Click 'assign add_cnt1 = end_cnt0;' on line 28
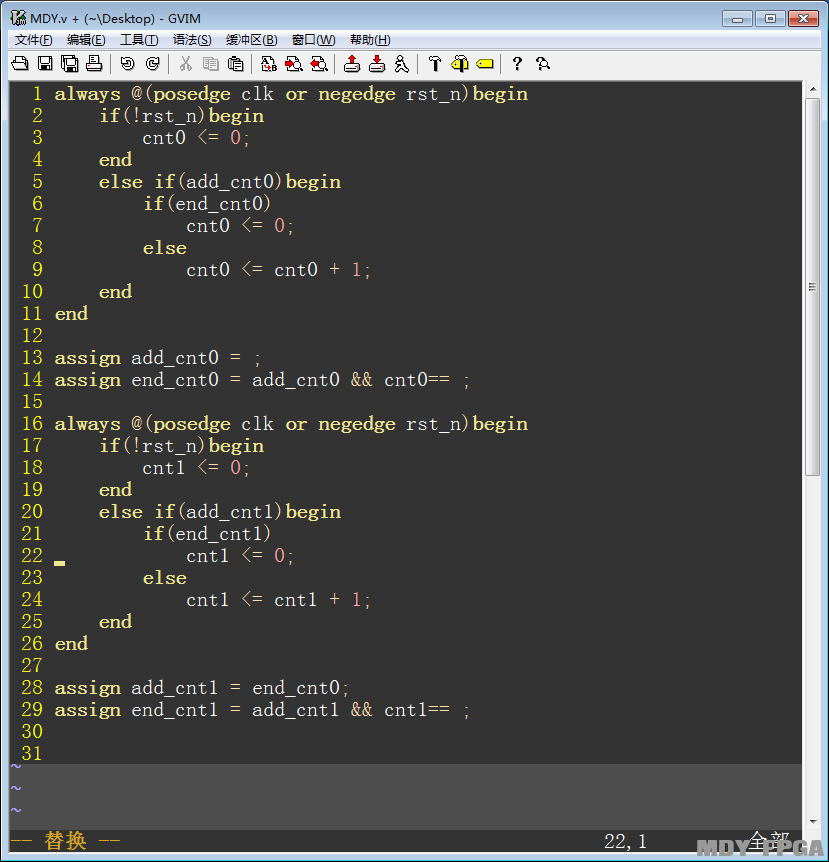Image resolution: width=829 pixels, height=862 pixels. pyautogui.click(x=202, y=688)
